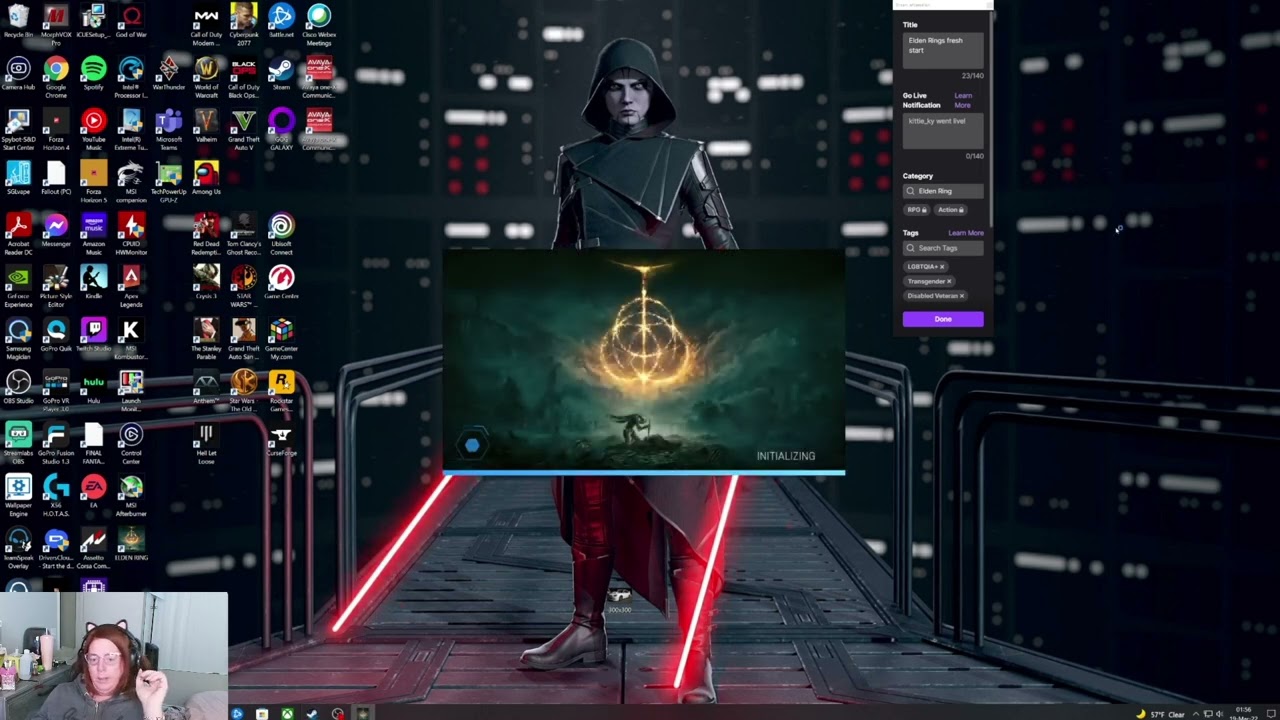Launch Among Us desktop icon
The image size is (1280, 720).
coord(206,179)
